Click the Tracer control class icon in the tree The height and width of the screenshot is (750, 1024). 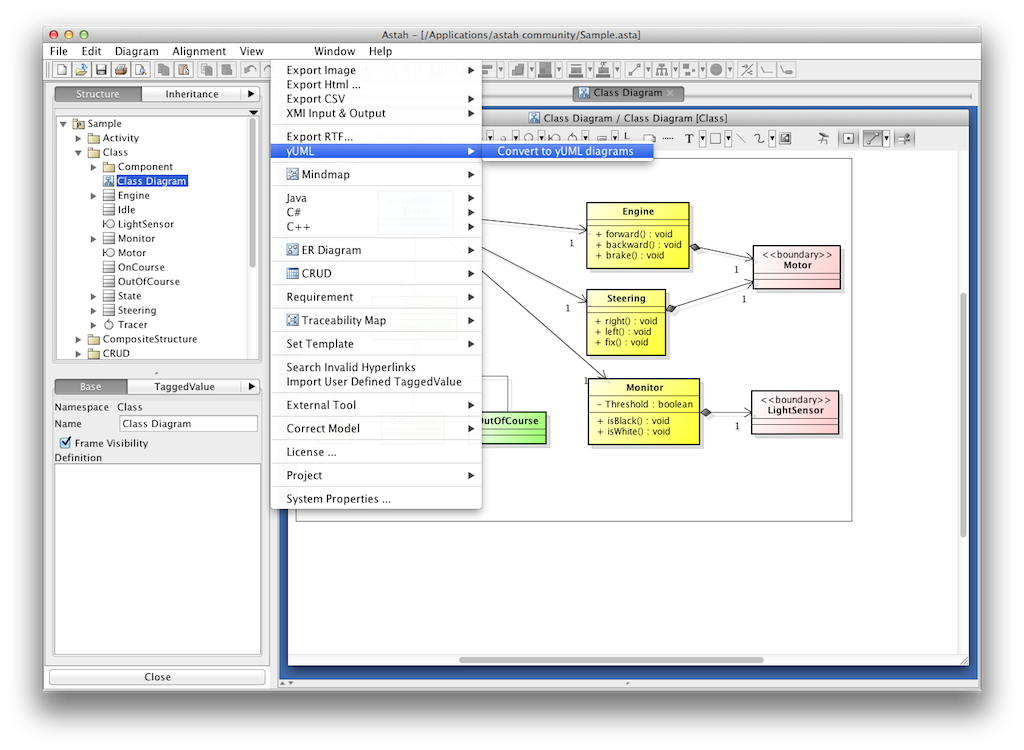(x=108, y=325)
